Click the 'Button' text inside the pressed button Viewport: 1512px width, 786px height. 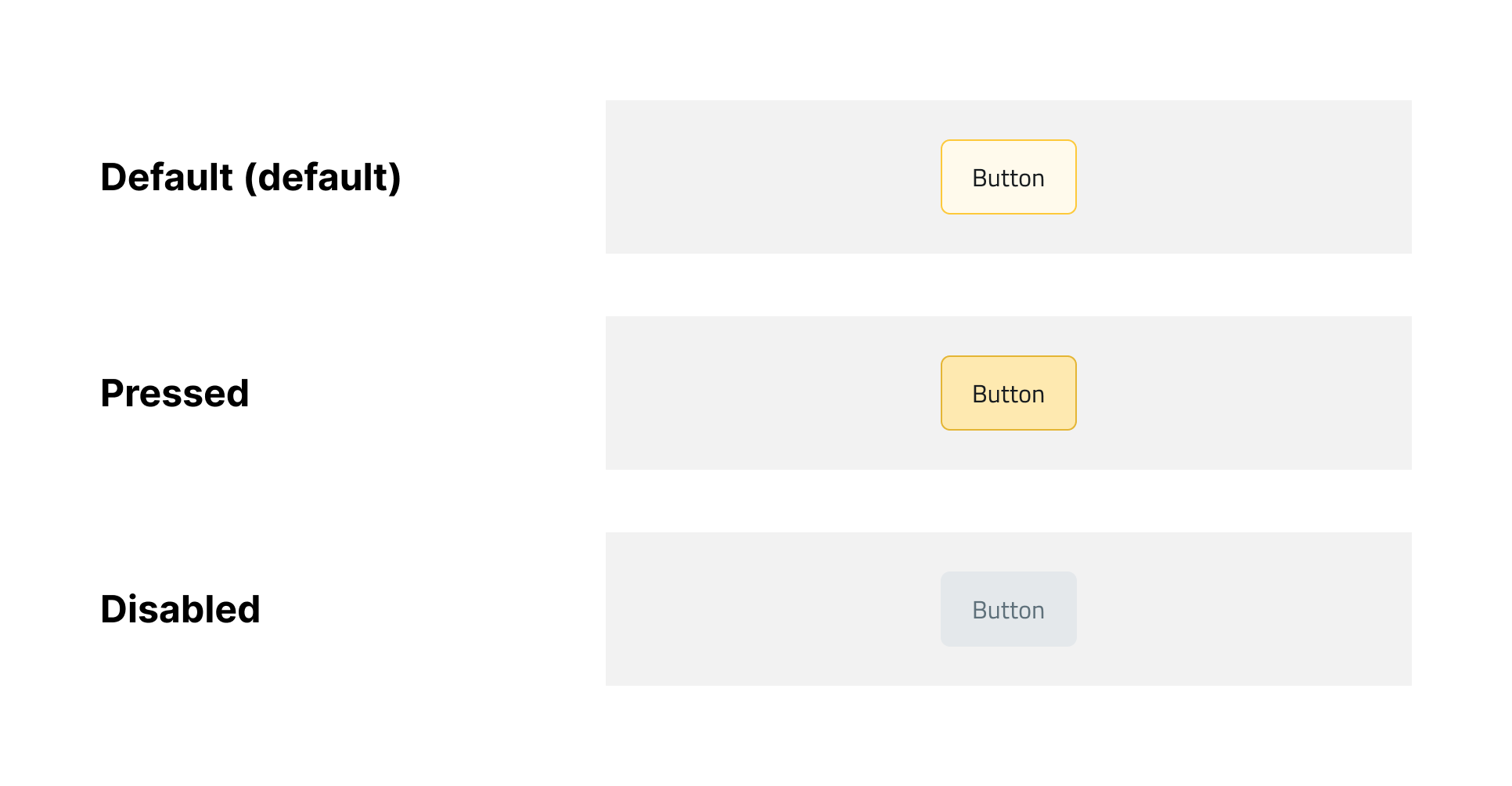tap(1008, 393)
